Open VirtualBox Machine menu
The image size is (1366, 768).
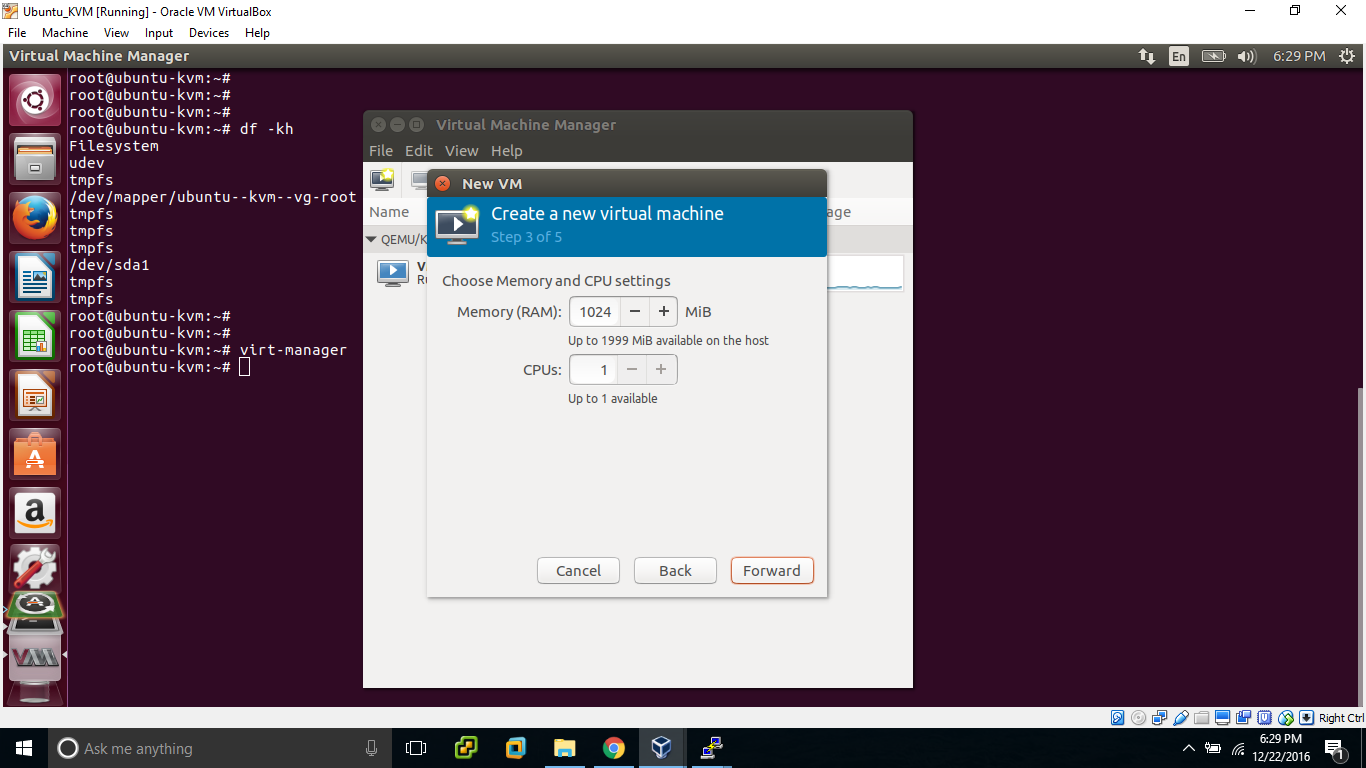(65, 33)
